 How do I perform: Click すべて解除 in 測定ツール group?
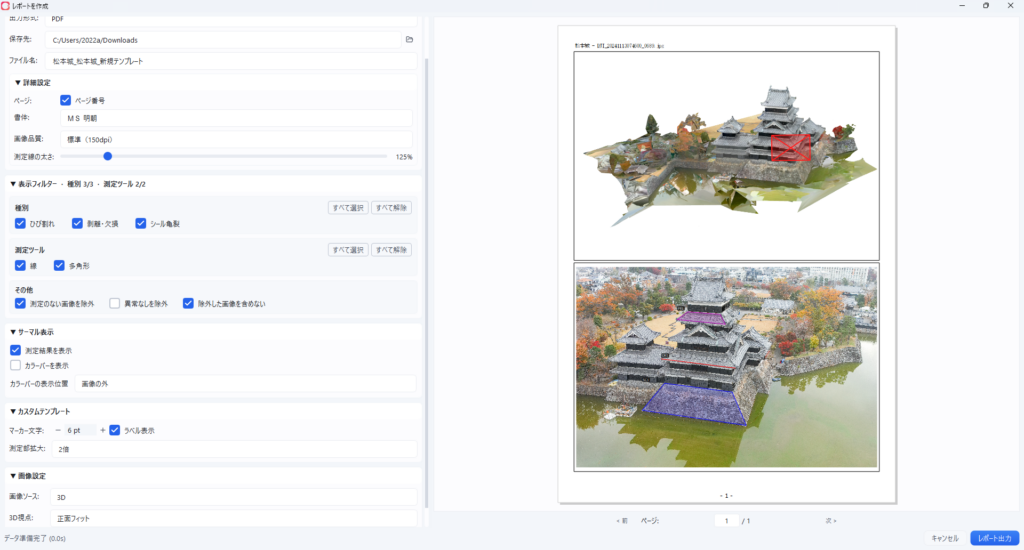(x=391, y=250)
